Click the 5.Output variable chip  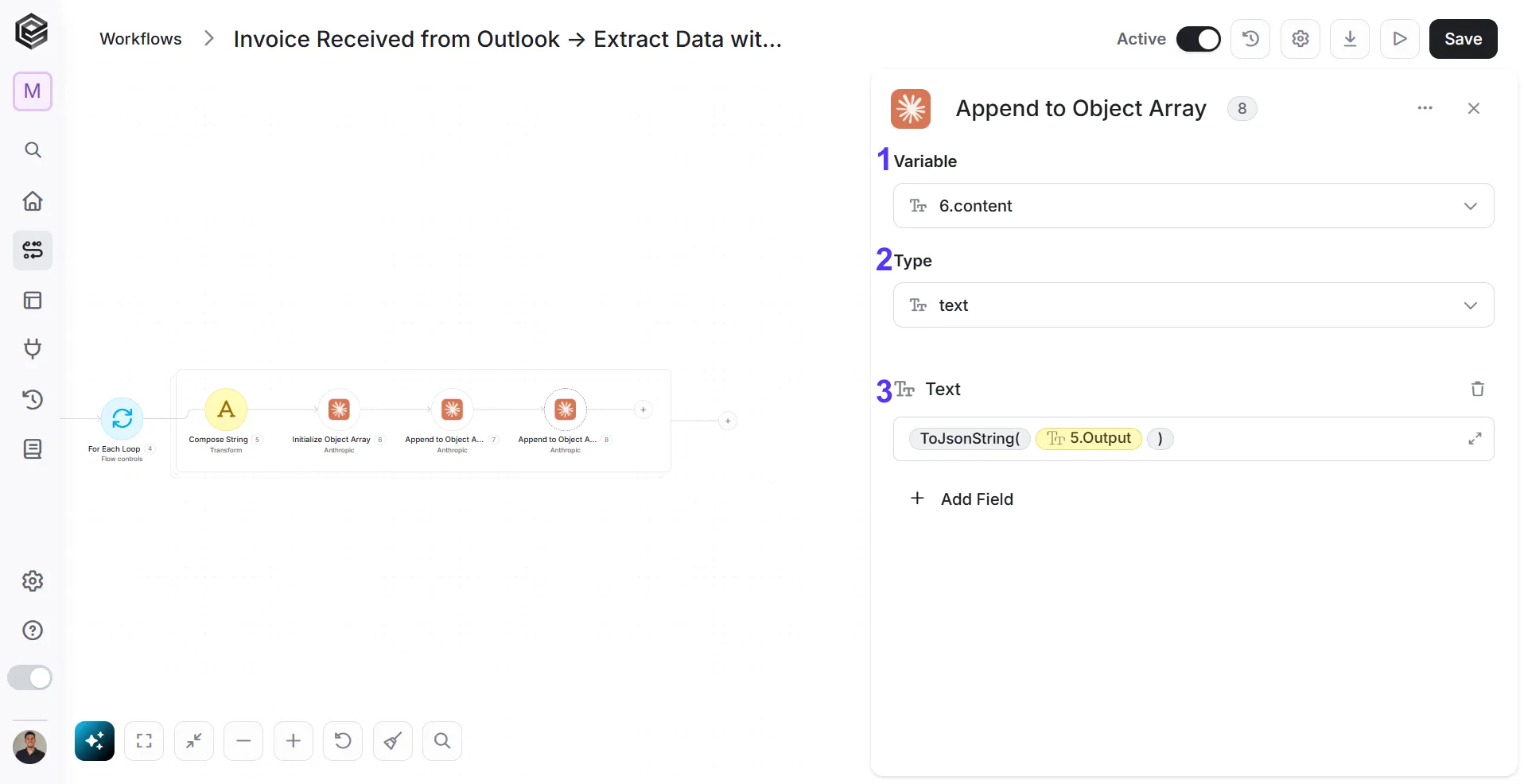tap(1089, 438)
